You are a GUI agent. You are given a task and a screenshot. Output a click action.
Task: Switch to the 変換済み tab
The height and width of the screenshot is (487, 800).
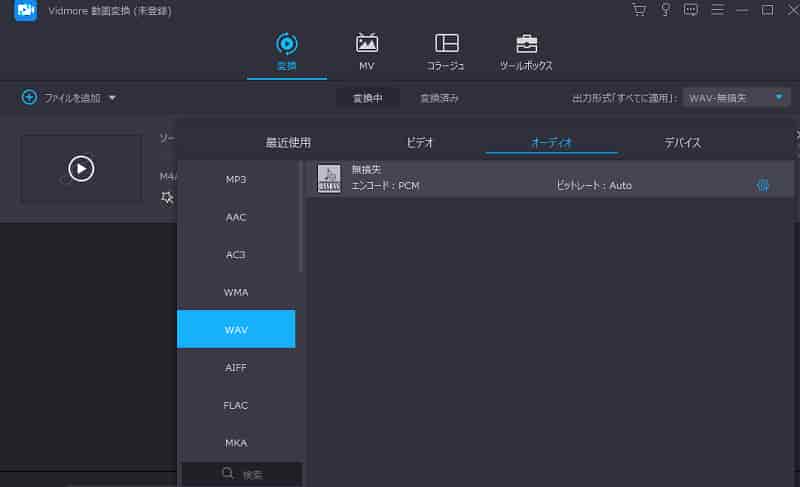tap(439, 98)
